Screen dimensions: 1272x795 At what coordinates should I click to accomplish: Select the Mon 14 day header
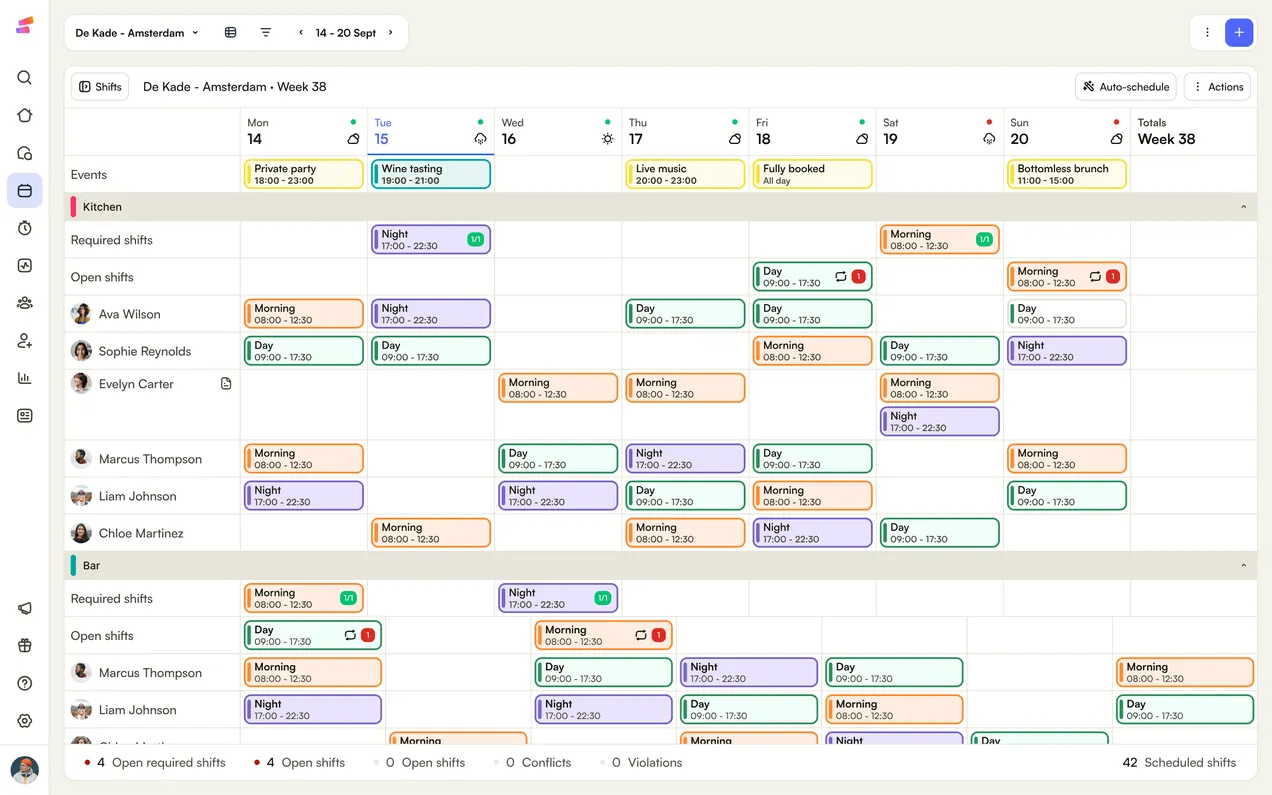tap(304, 131)
